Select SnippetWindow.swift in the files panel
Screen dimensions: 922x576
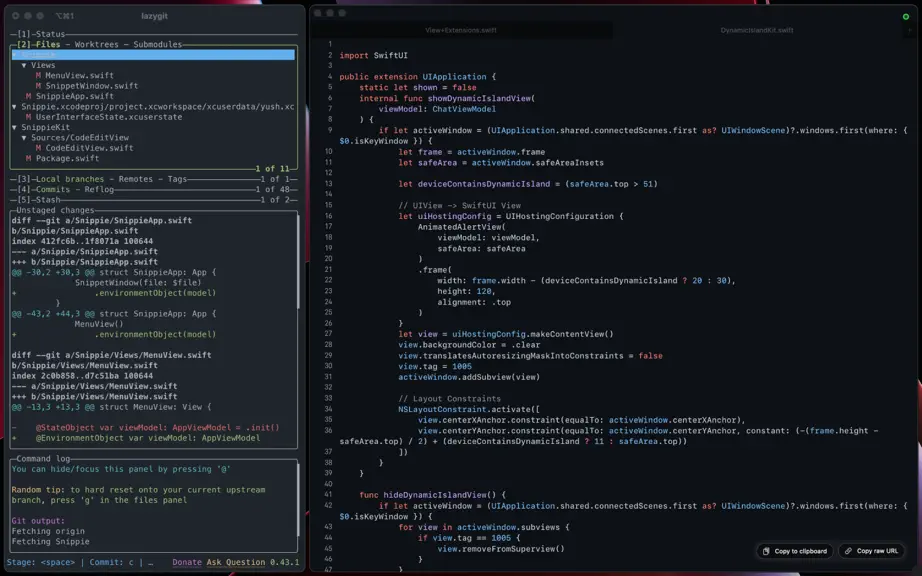[92, 86]
